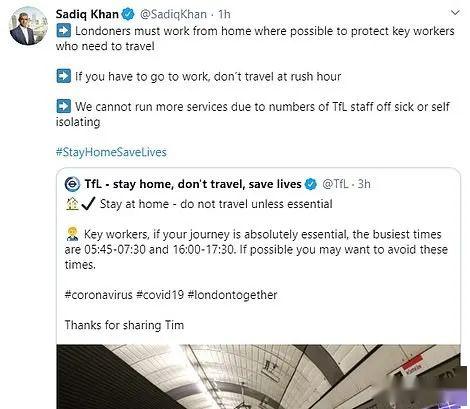Click the first arrow emoji before Londoners
This screenshot has height=409, width=470.
pos(64,31)
